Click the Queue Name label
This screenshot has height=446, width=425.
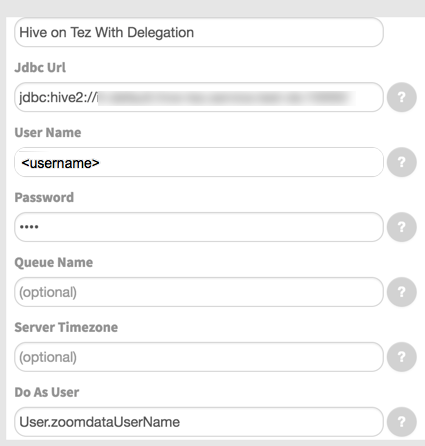[x=54, y=263]
